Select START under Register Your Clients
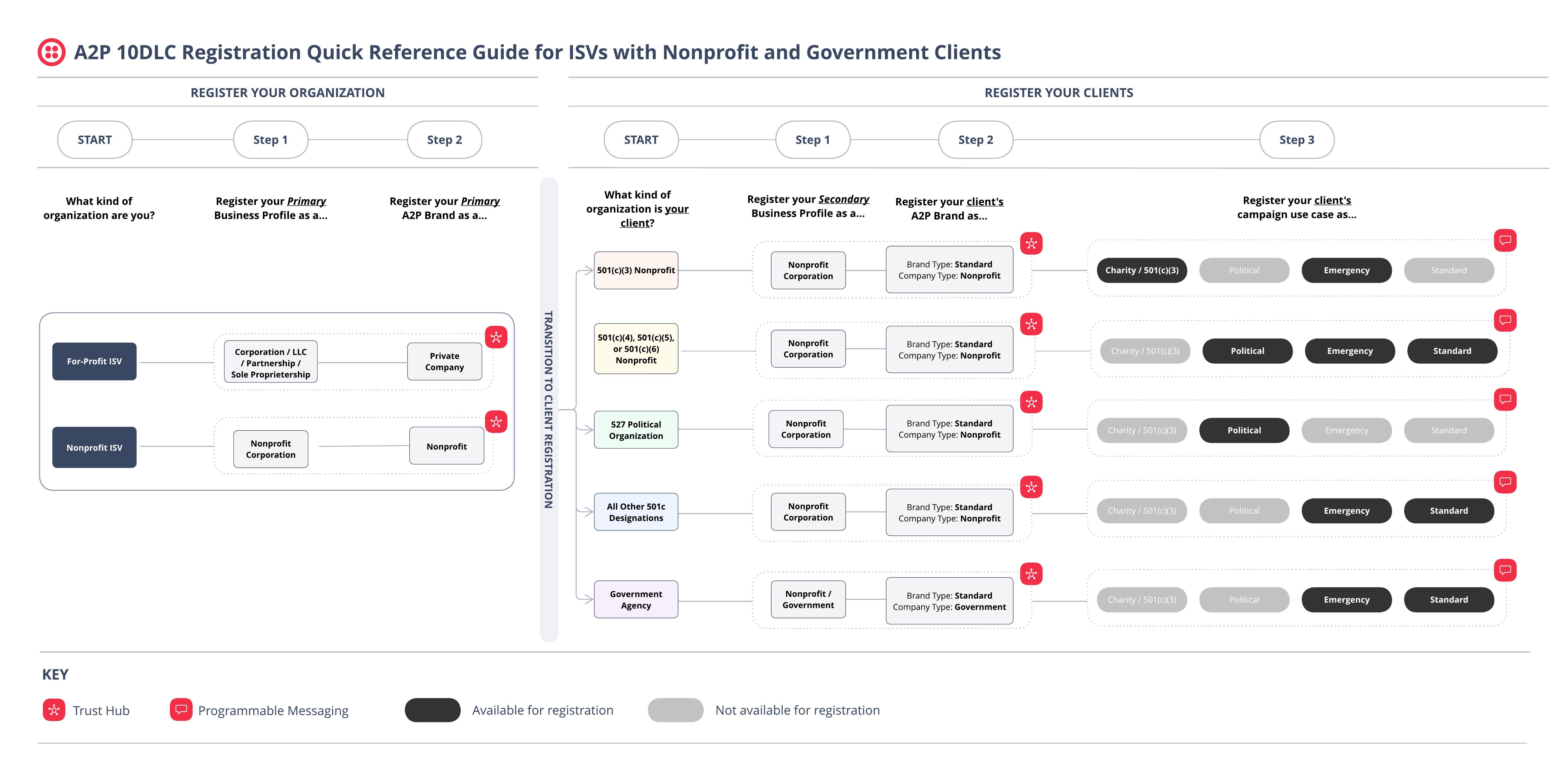 coord(641,140)
